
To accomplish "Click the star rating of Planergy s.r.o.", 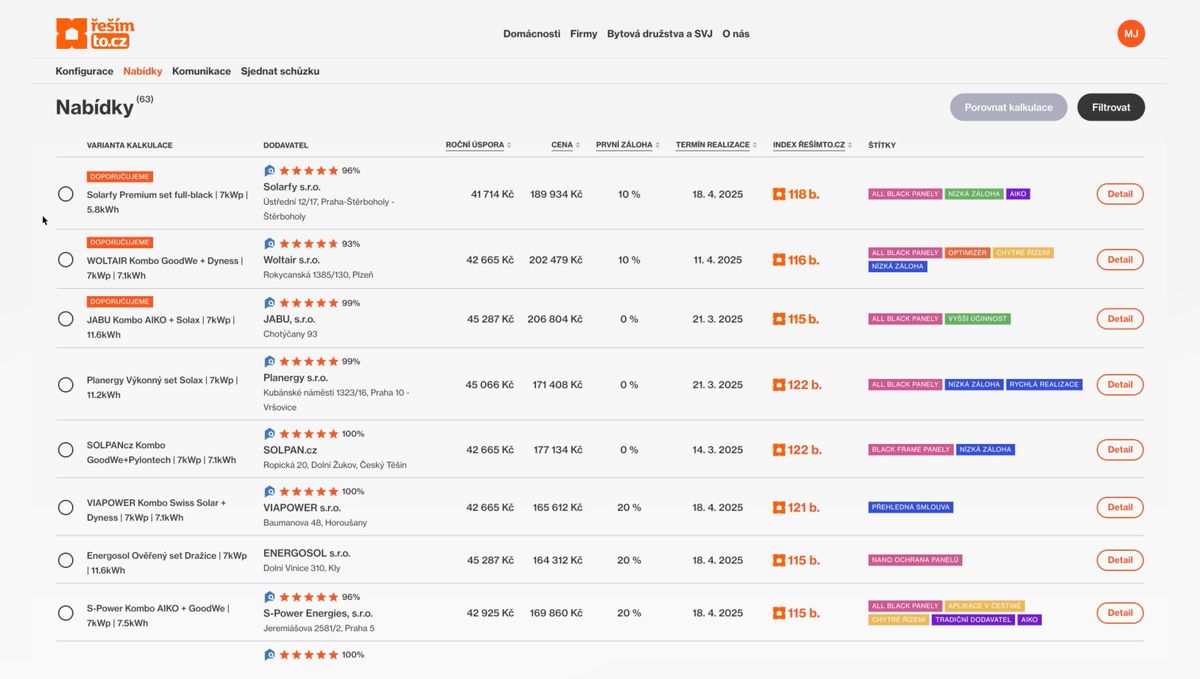I will point(308,361).
